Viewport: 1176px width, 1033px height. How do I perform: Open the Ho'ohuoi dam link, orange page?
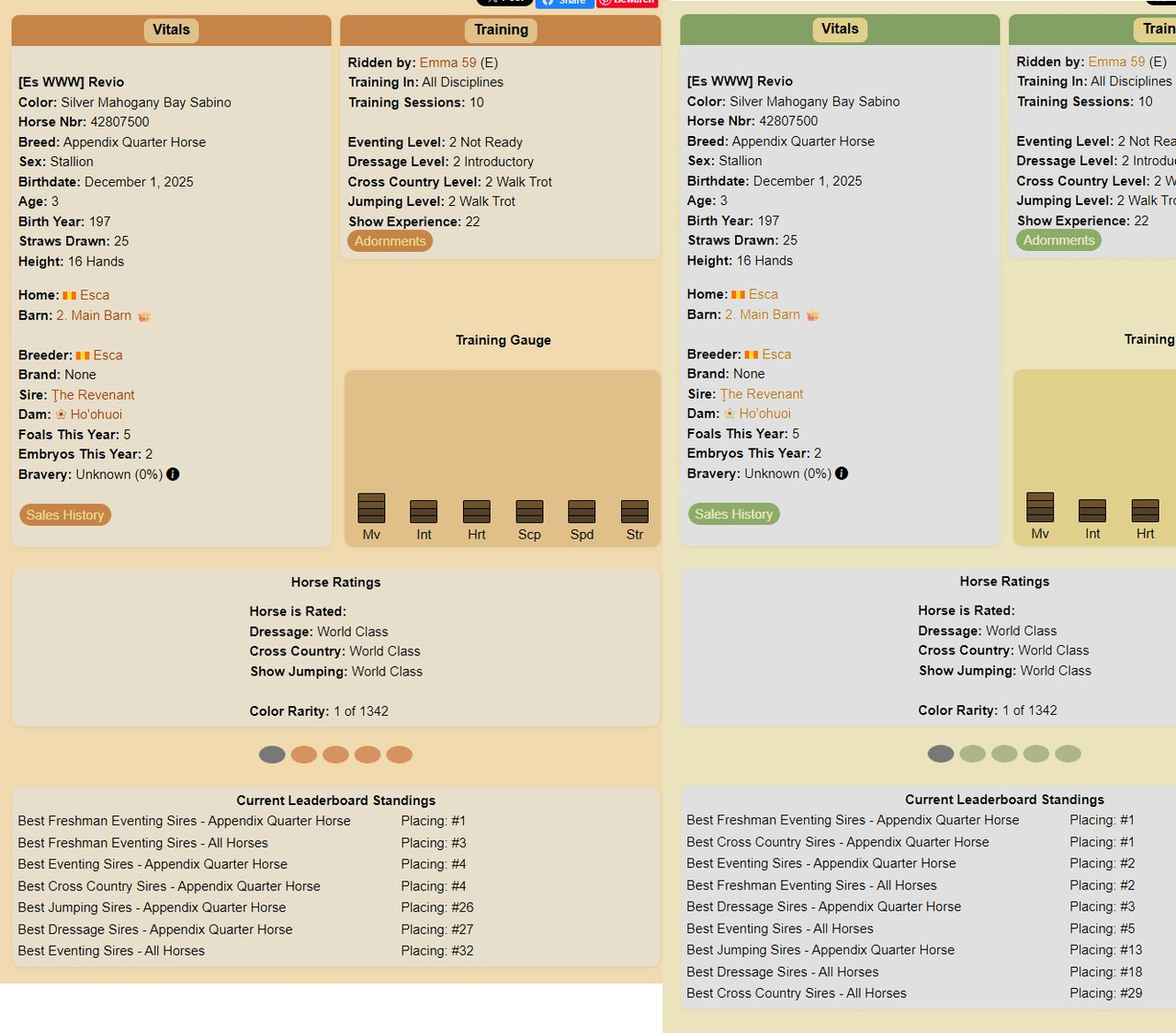pyautogui.click(x=96, y=414)
